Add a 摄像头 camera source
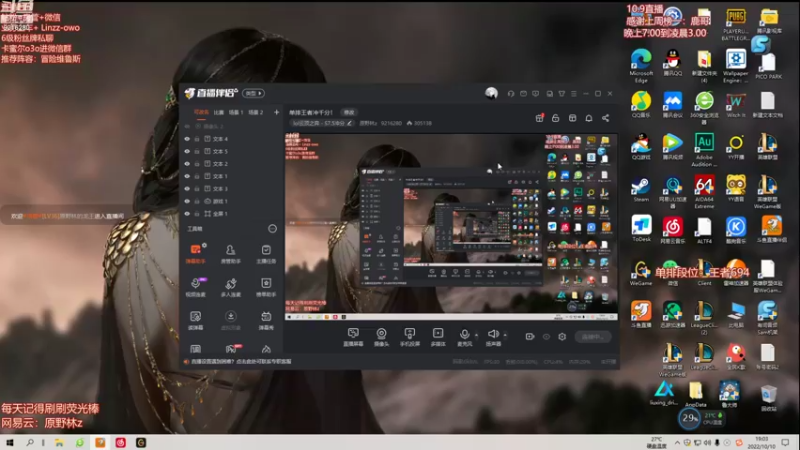This screenshot has width=800, height=450. (381, 337)
